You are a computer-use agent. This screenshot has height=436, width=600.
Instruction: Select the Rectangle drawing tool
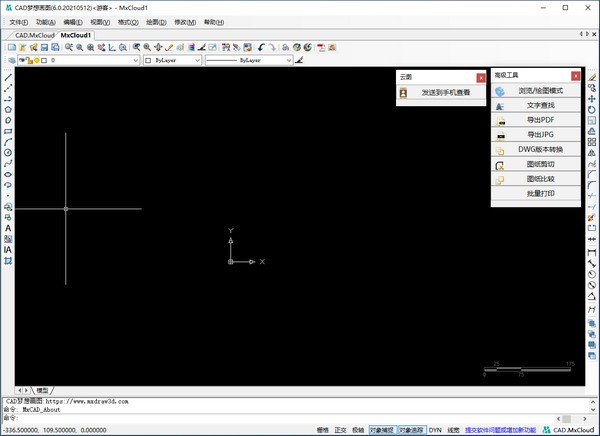pyautogui.click(x=8, y=131)
